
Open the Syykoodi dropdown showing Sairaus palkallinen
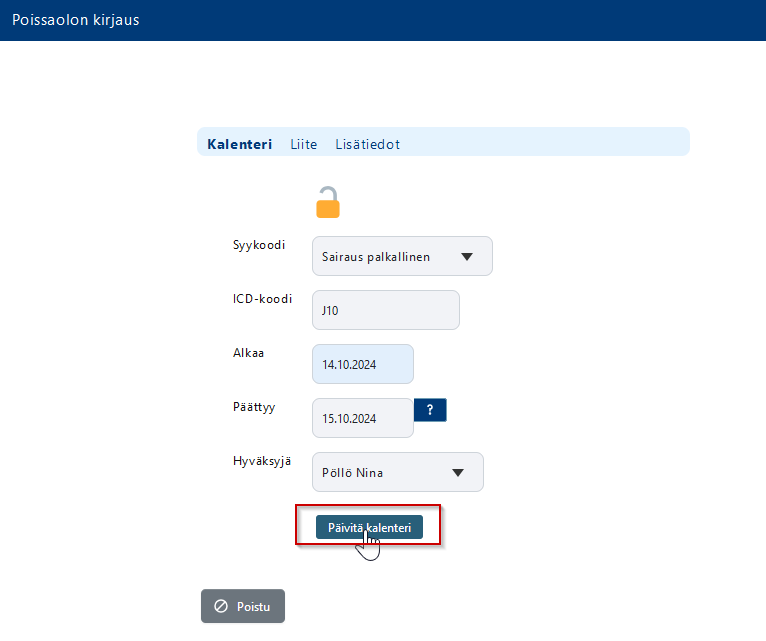click(390, 256)
